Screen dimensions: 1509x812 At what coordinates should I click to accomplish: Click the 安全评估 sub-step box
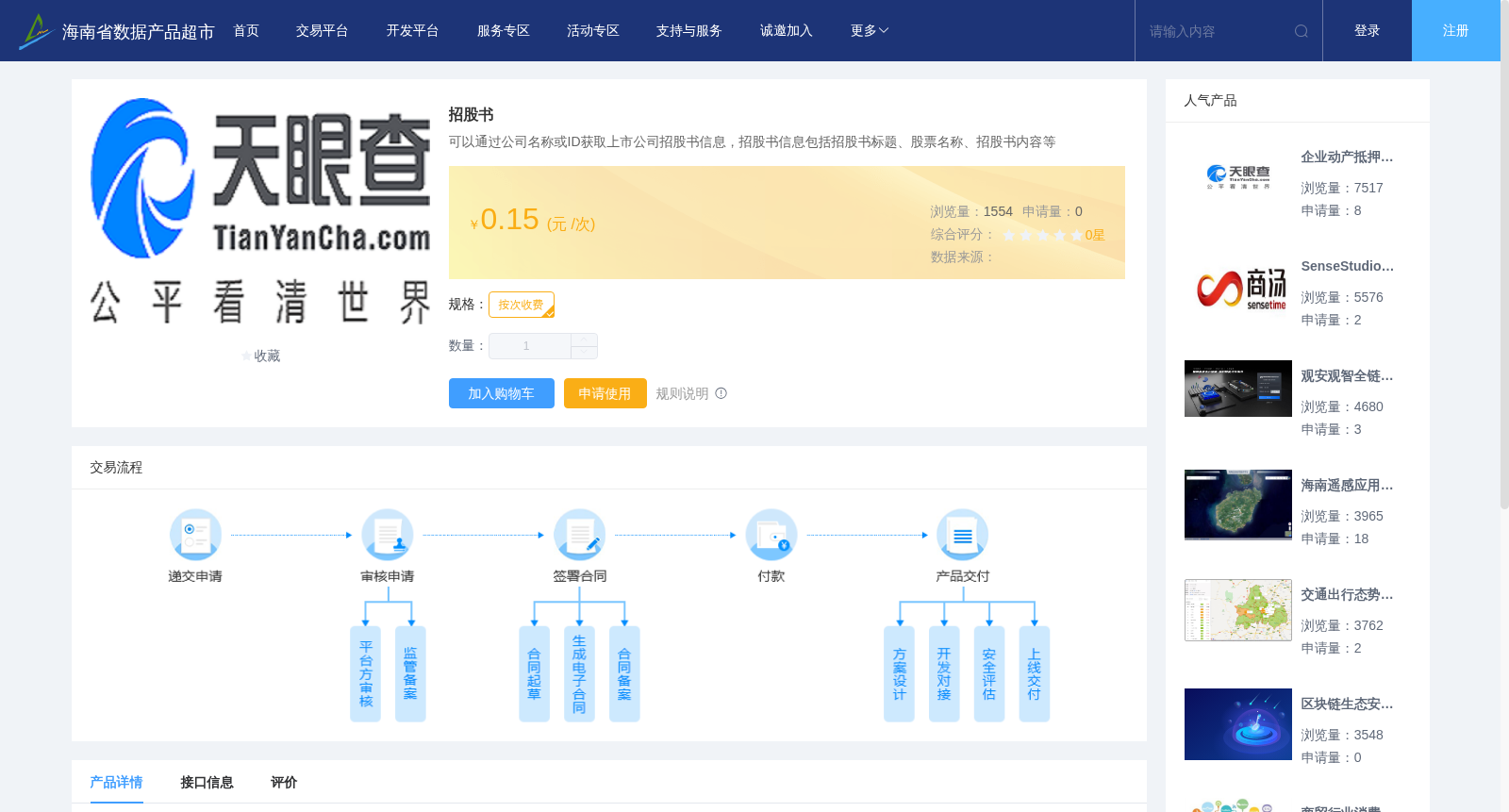pos(989,674)
